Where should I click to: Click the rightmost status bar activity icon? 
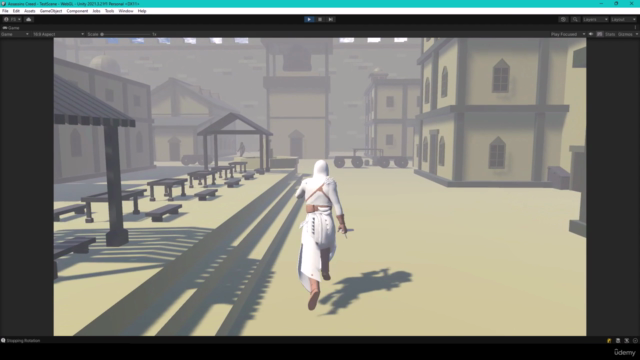coord(635,340)
